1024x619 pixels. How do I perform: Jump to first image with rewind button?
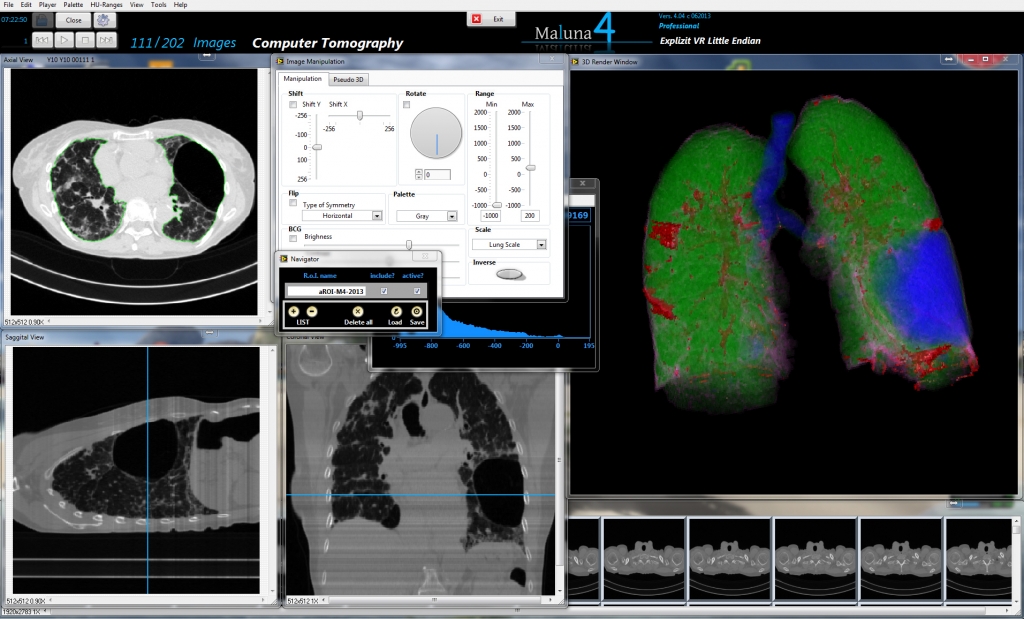coord(43,40)
